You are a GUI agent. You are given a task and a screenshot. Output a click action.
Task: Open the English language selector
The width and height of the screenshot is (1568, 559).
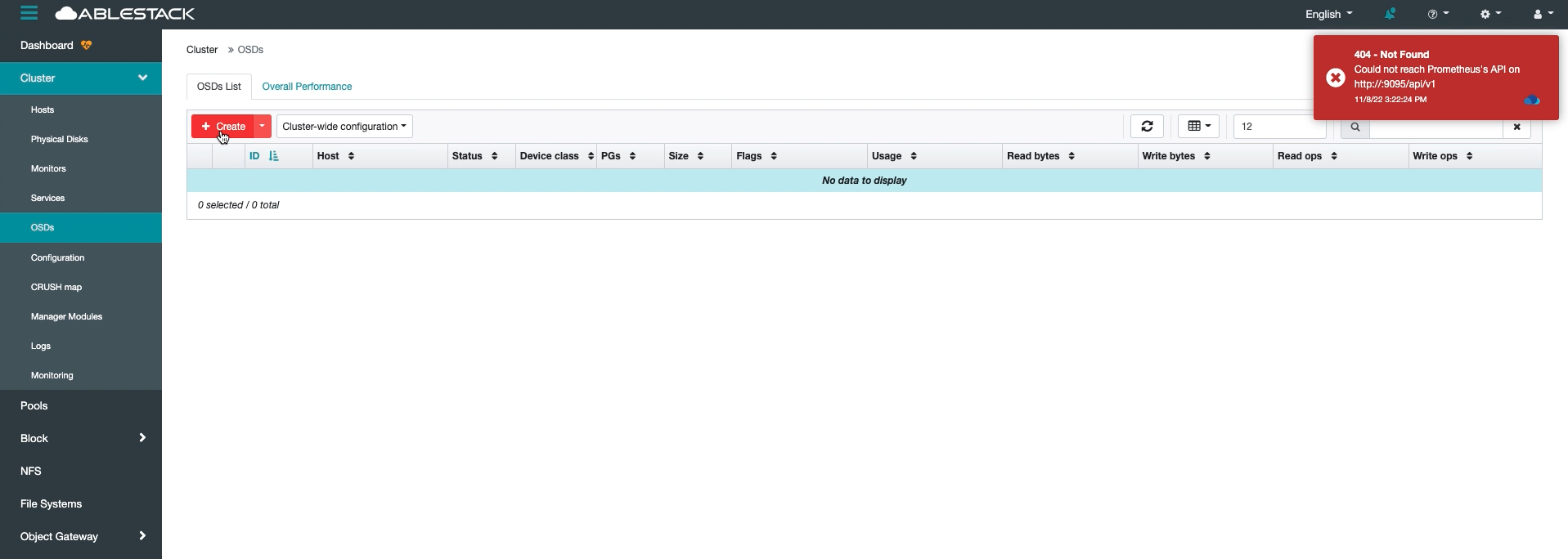(1328, 14)
